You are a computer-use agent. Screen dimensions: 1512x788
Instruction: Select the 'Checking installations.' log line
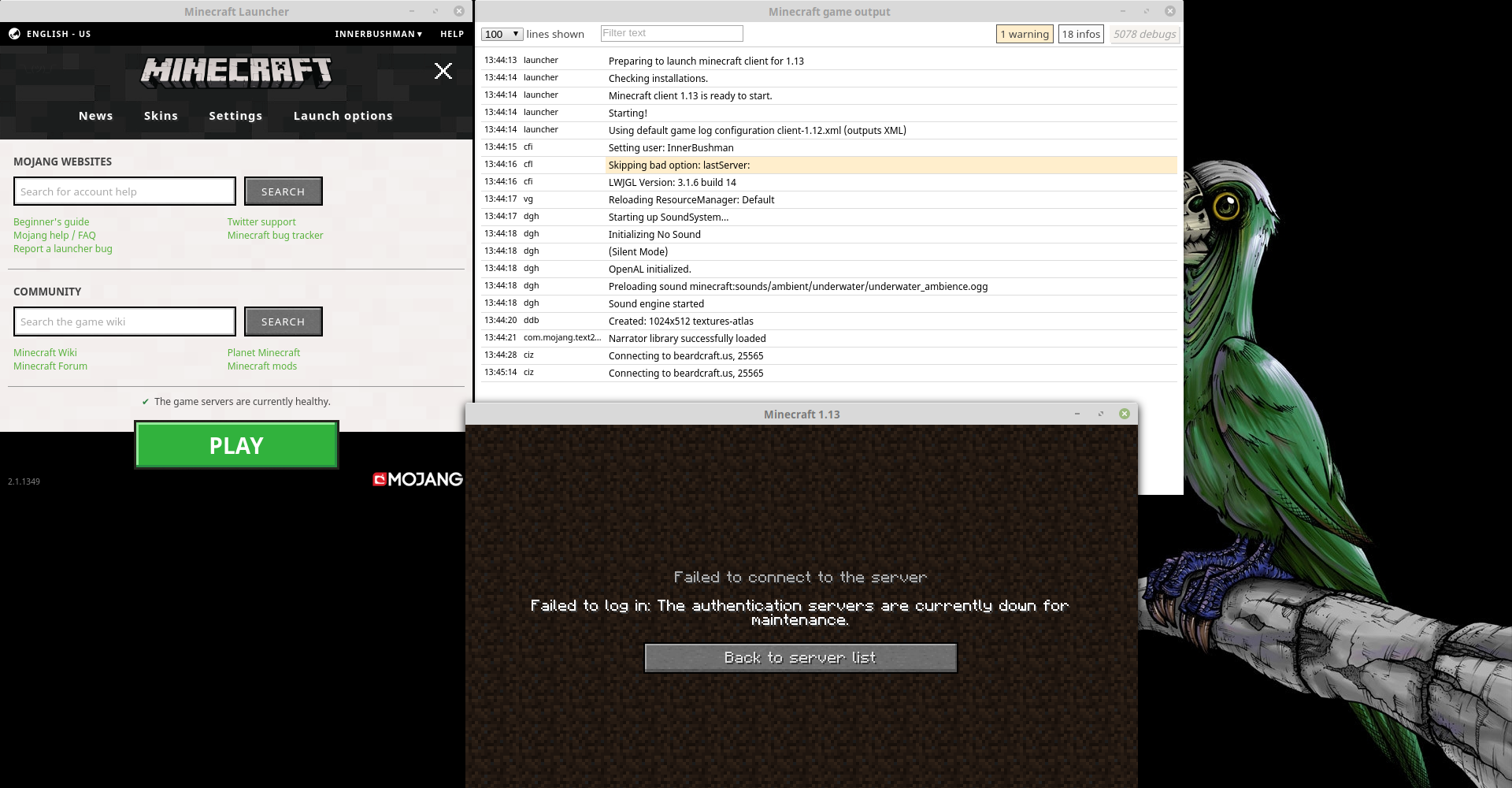pos(829,78)
